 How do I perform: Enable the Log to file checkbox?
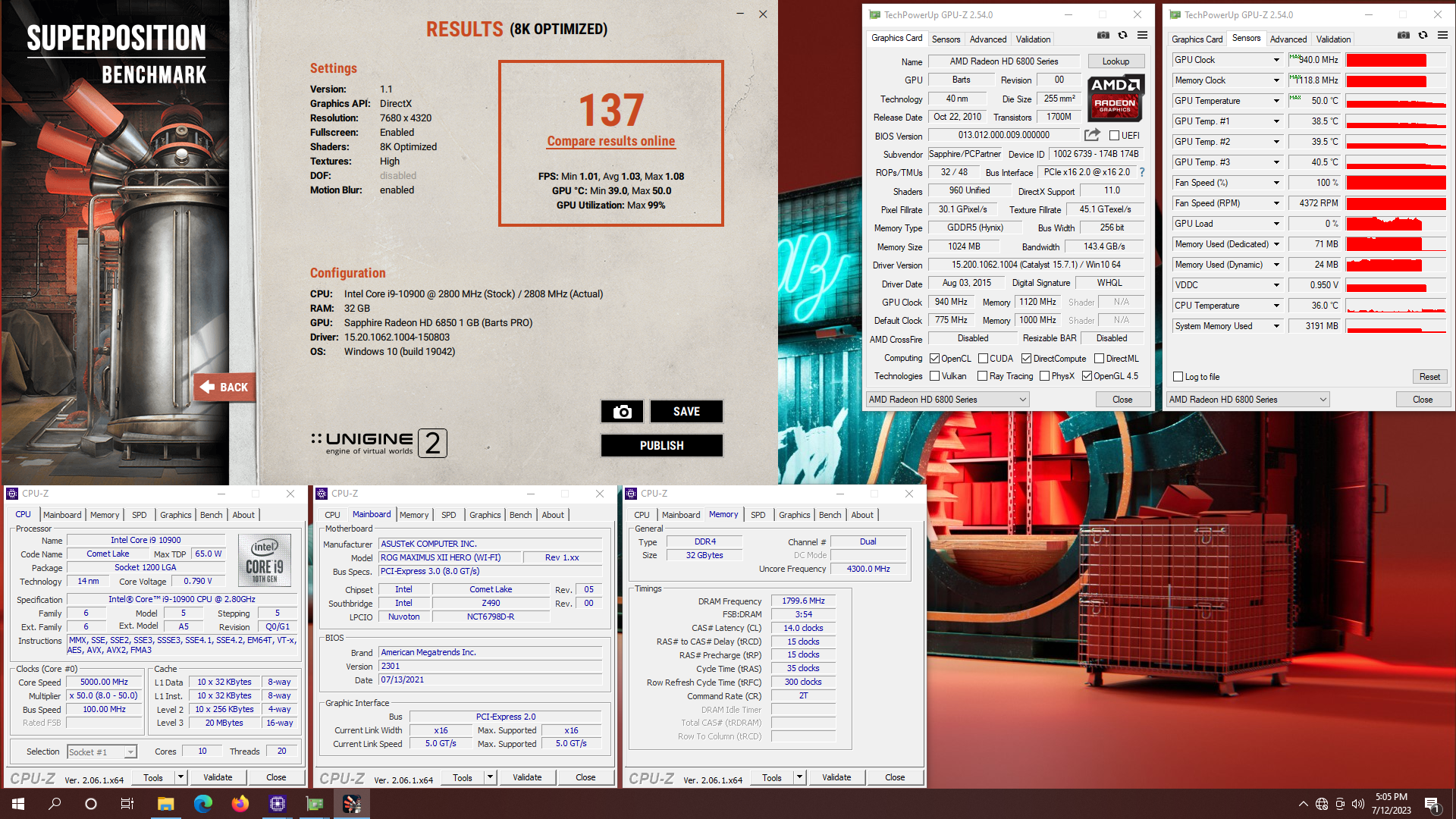coord(1178,377)
